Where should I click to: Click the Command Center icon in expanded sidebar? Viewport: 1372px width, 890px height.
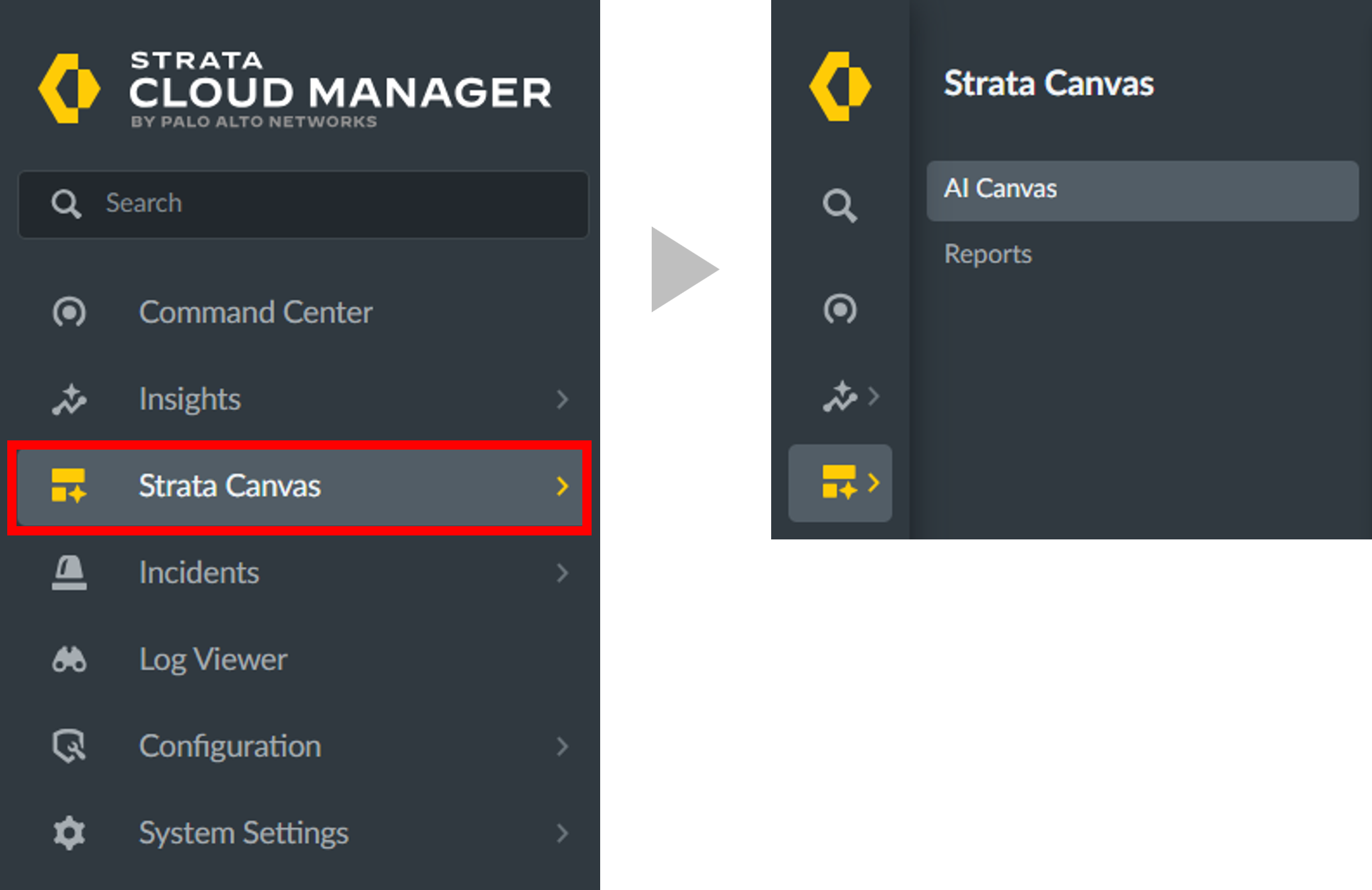coord(69,312)
